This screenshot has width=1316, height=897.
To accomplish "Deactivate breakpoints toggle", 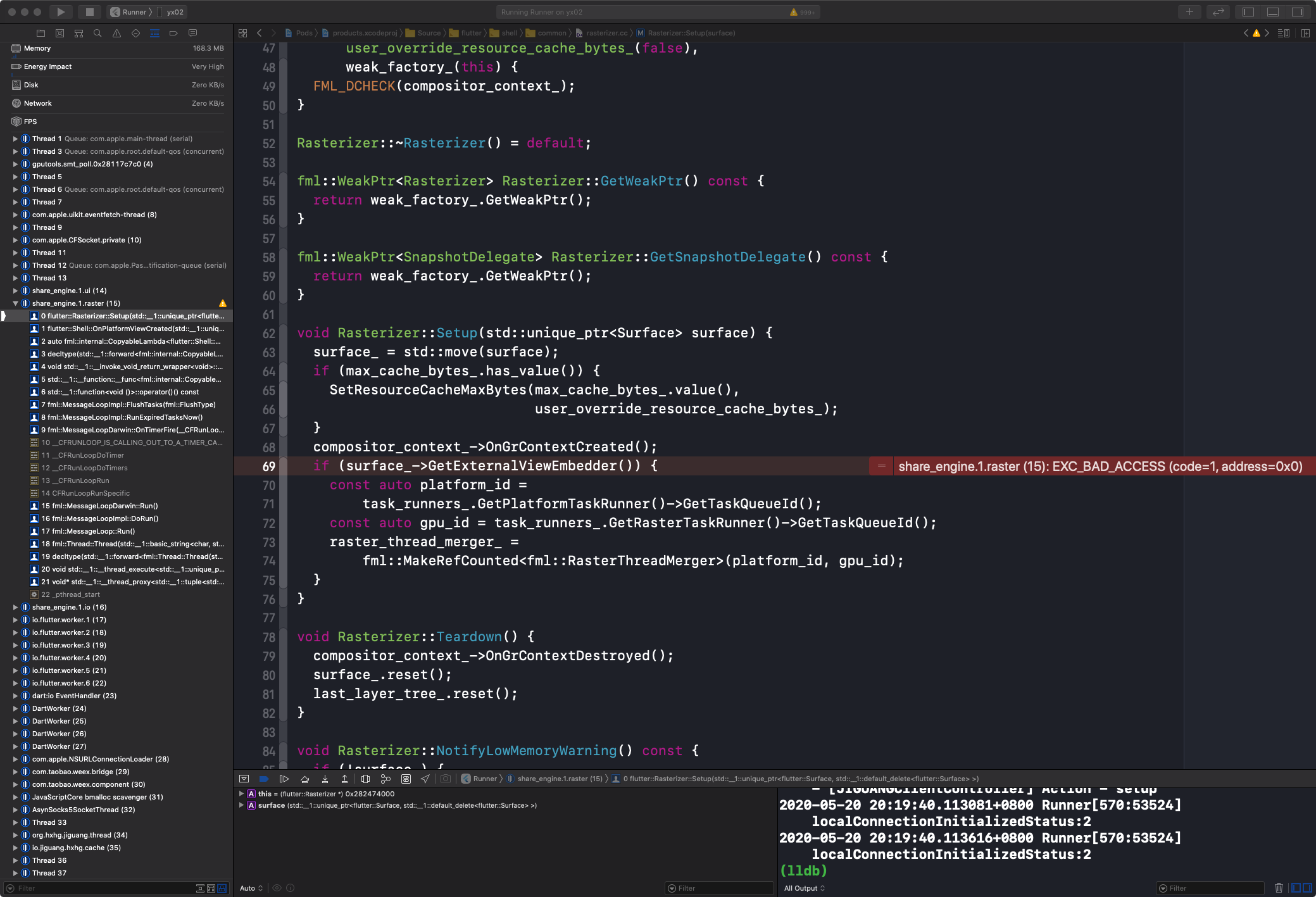I will click(x=264, y=779).
